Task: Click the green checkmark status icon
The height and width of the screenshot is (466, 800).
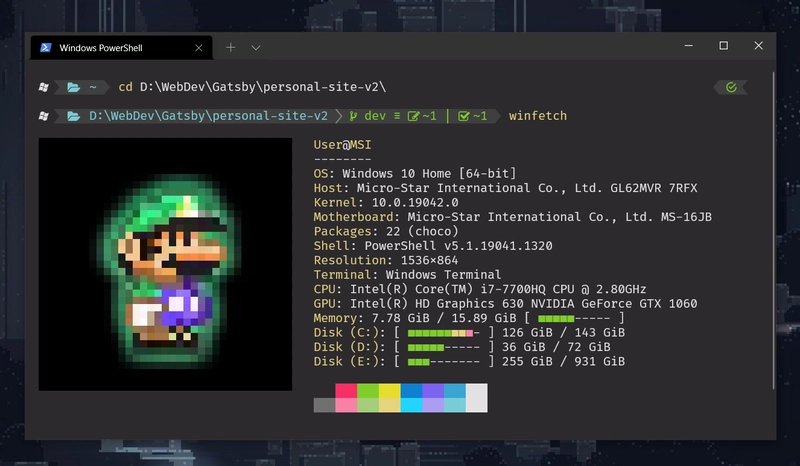Action: pyautogui.click(x=731, y=87)
